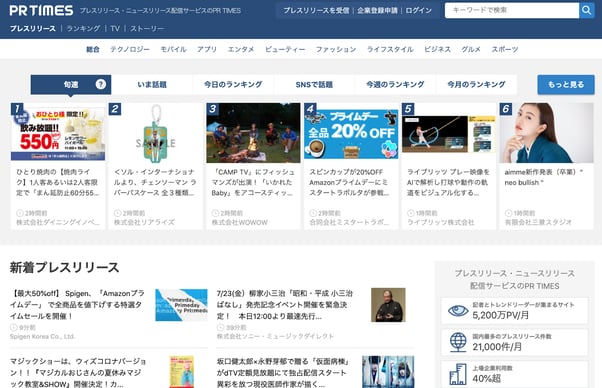The height and width of the screenshot is (388, 602).
Task: Open ソル・インターナショナル pass case article title
Action: click(155, 182)
